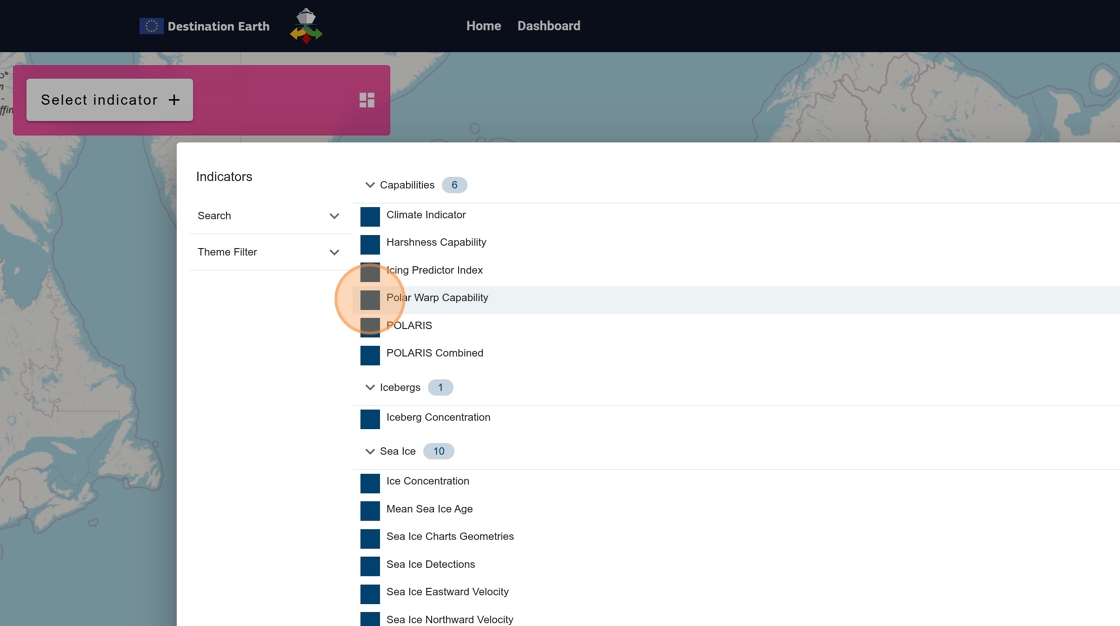Image resolution: width=1120 pixels, height=626 pixels.
Task: Select the POLARIS Combined entry
Action: pos(434,353)
